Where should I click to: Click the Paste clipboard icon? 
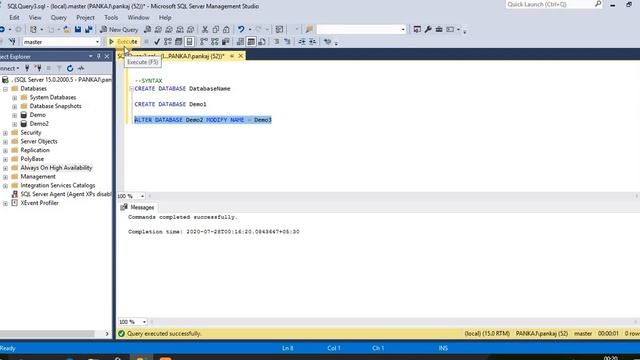(x=226, y=29)
